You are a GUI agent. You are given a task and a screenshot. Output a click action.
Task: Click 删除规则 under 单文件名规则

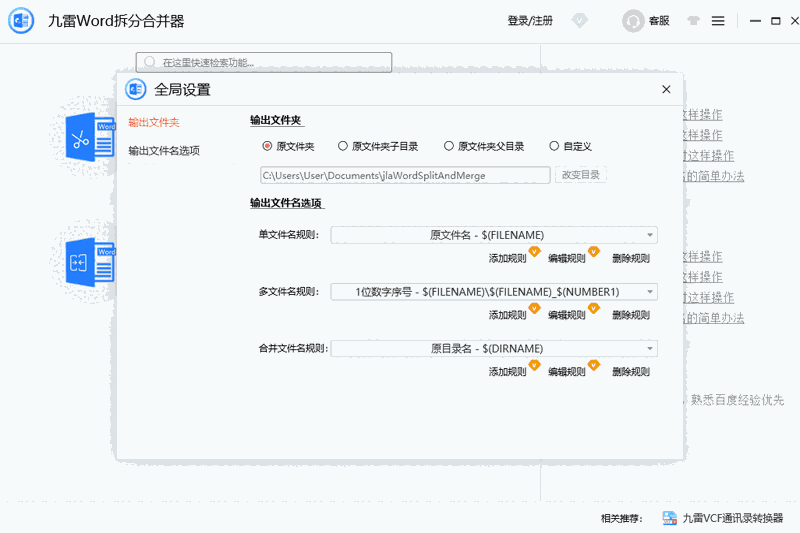coord(631,259)
